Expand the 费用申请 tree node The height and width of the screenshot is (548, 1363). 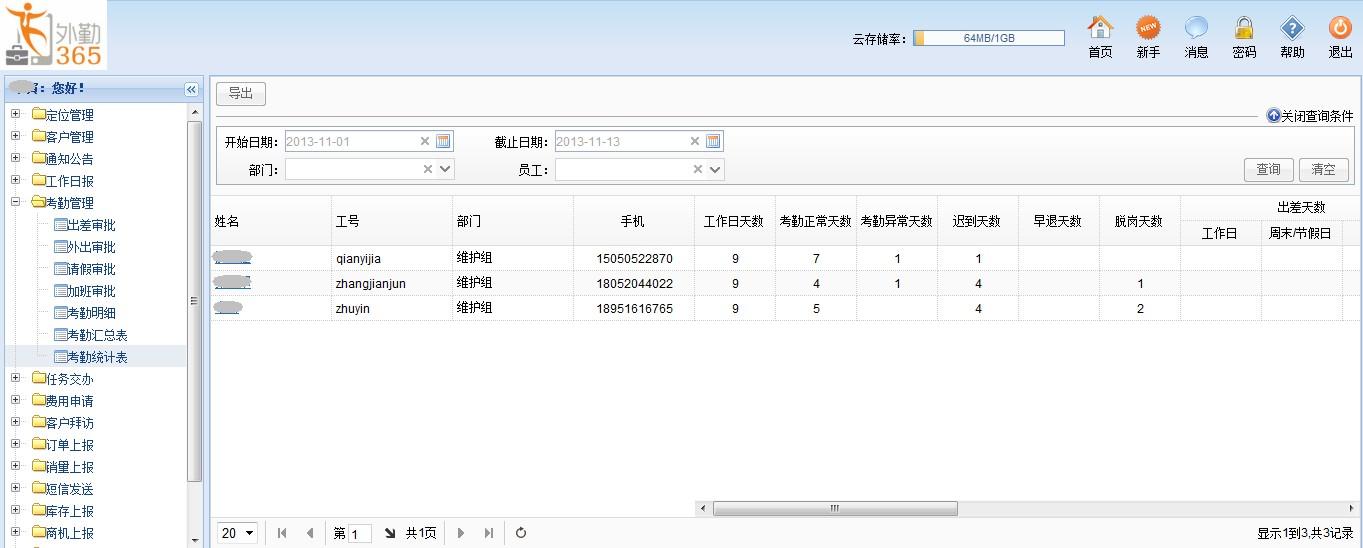pos(15,400)
